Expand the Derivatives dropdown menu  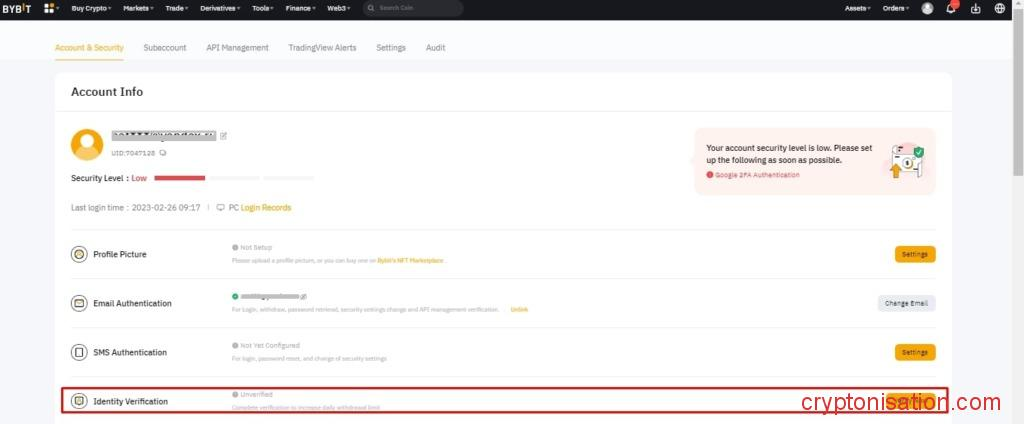point(219,8)
